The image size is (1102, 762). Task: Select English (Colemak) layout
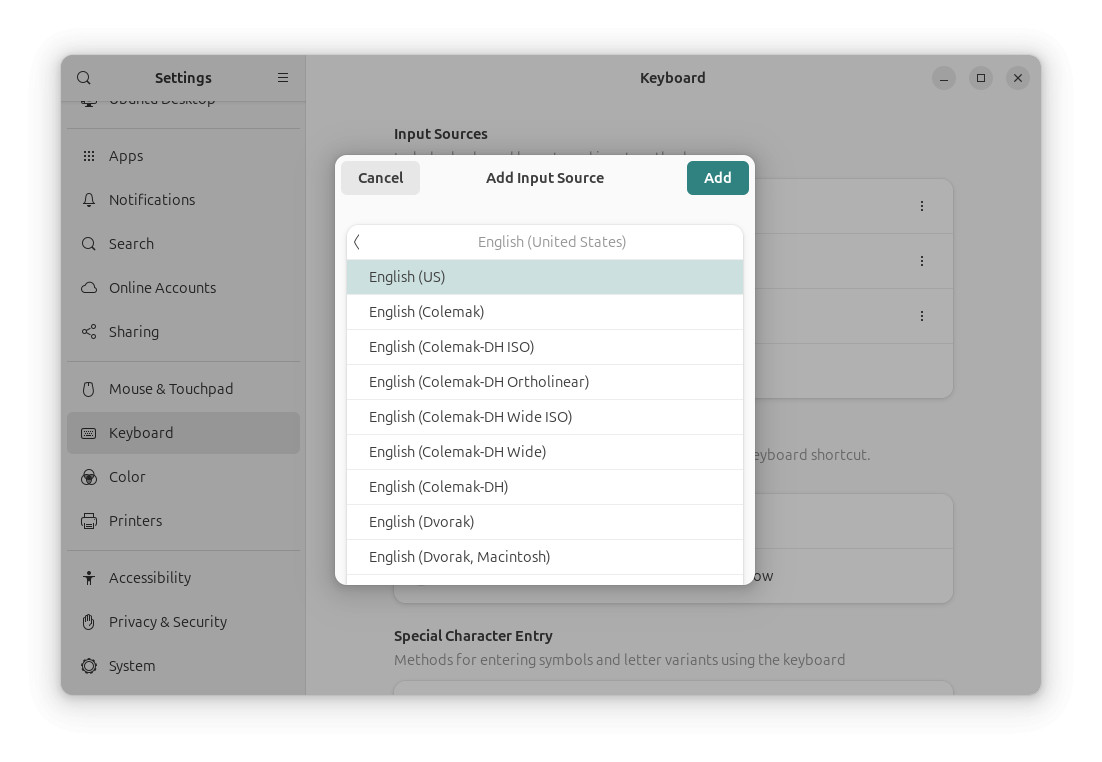[545, 312]
